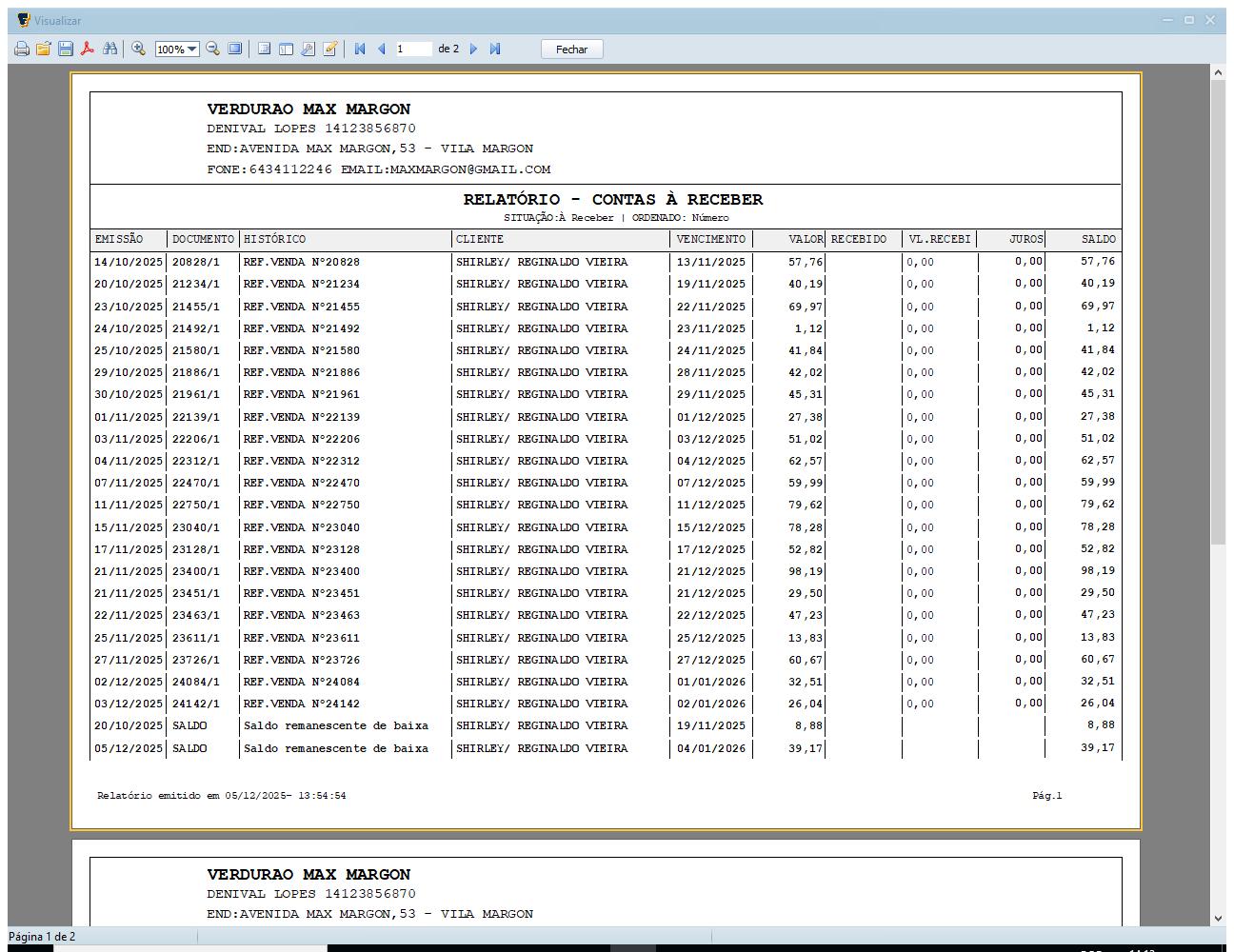
Task: Switch to full screen view icon
Action: click(x=235, y=49)
